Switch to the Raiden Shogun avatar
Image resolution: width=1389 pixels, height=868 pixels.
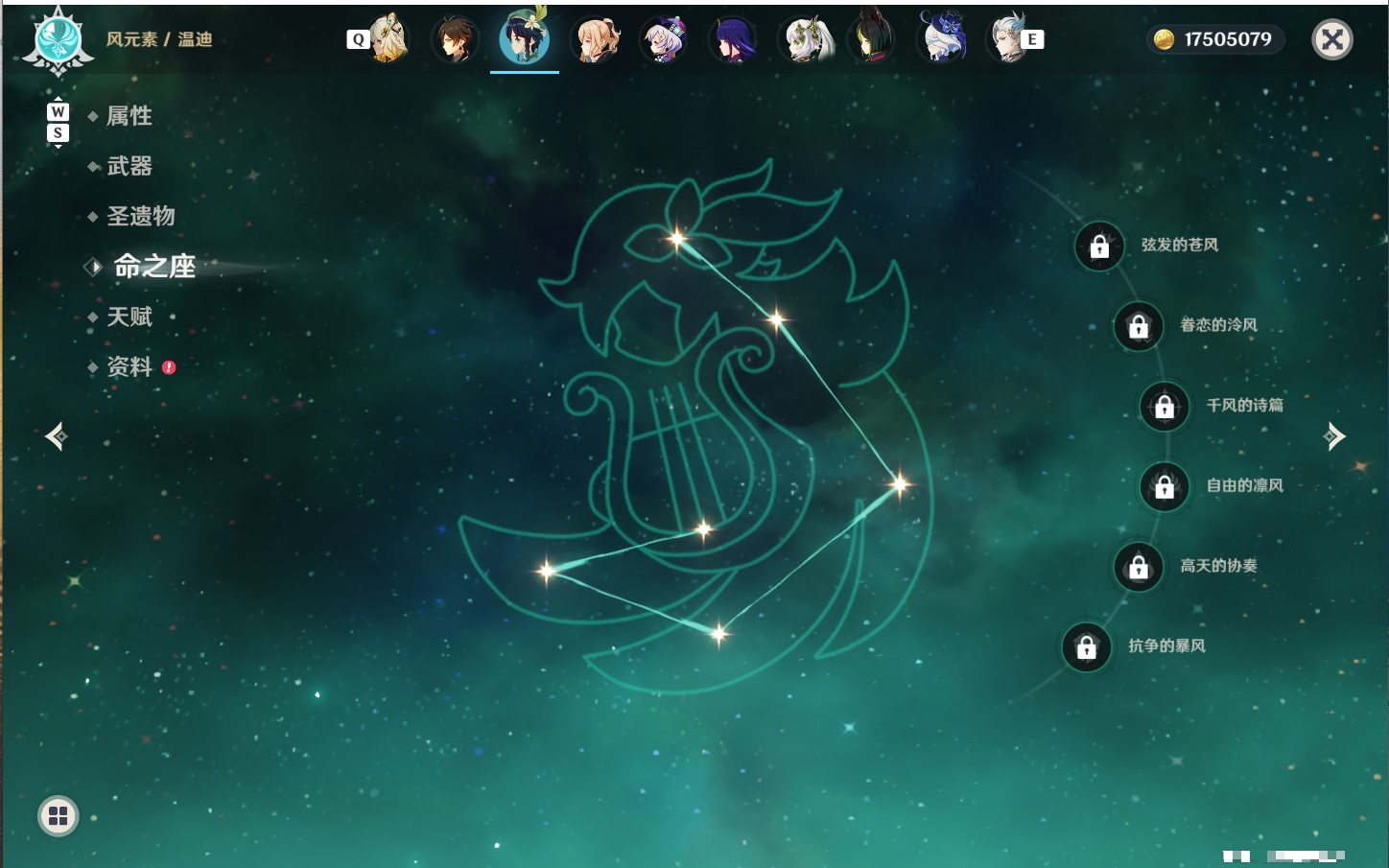[x=733, y=39]
